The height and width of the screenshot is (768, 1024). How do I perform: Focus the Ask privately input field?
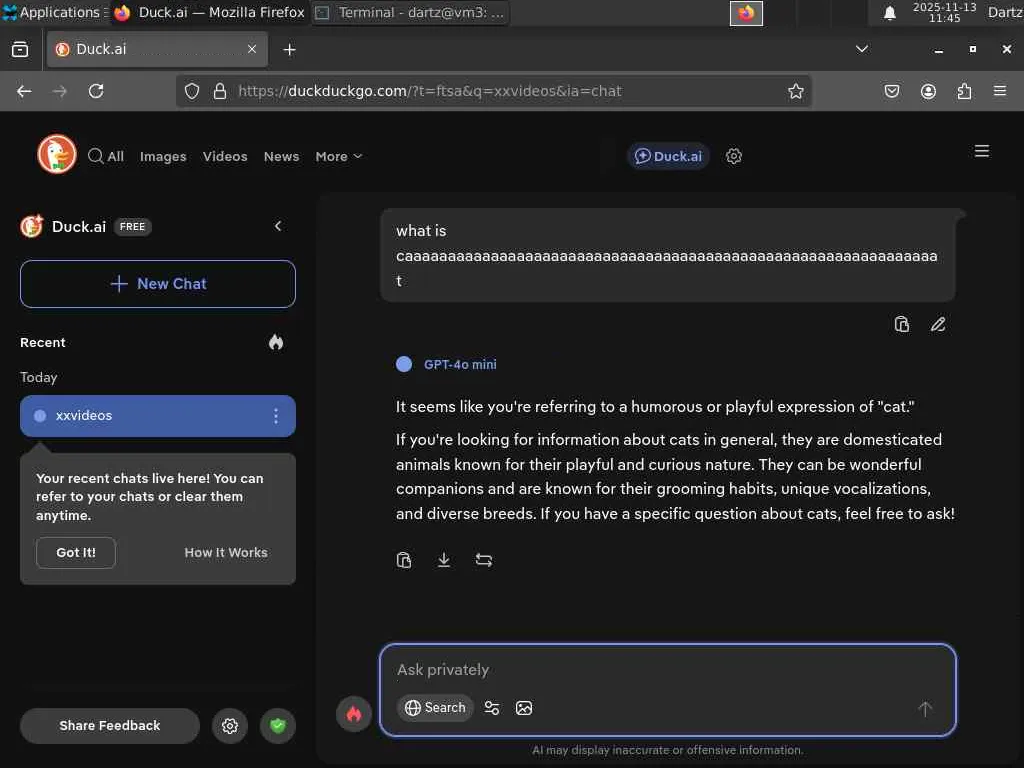coord(667,669)
